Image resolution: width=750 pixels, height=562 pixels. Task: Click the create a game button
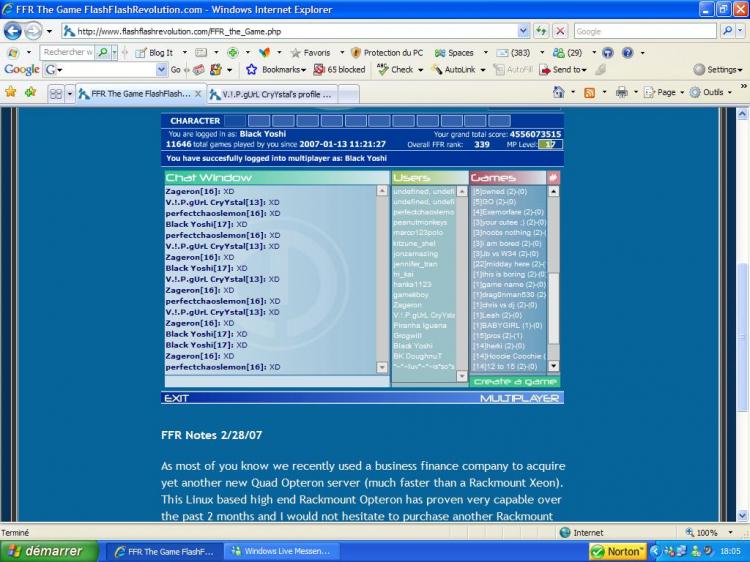pos(515,381)
